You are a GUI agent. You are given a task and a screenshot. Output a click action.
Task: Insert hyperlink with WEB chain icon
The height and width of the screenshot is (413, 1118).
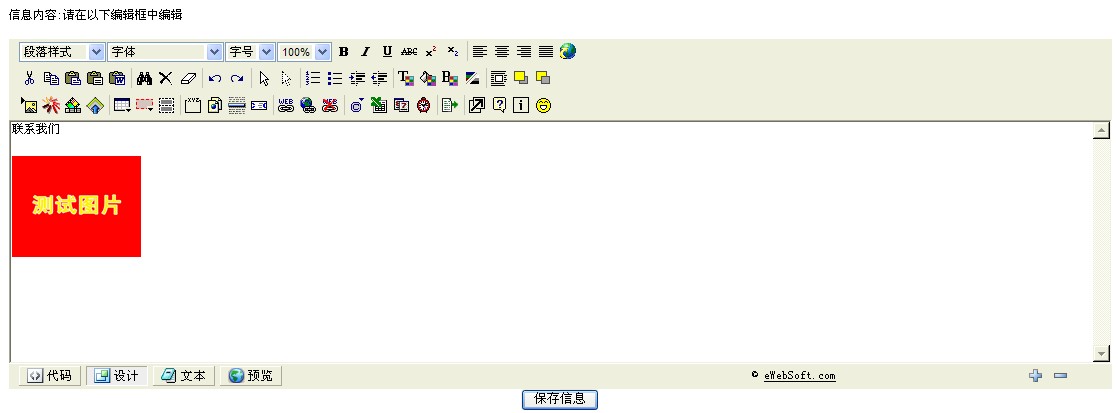pyautogui.click(x=286, y=106)
